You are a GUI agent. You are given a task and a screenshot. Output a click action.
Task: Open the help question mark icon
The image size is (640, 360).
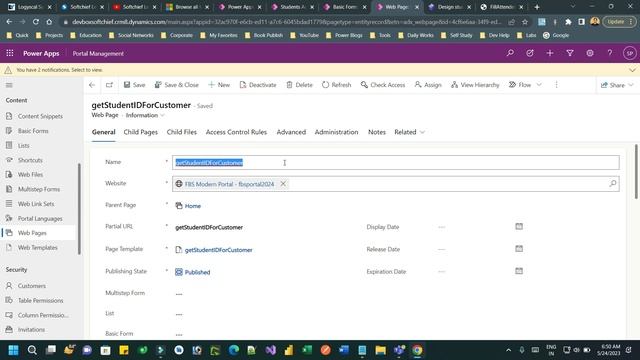click(x=610, y=53)
